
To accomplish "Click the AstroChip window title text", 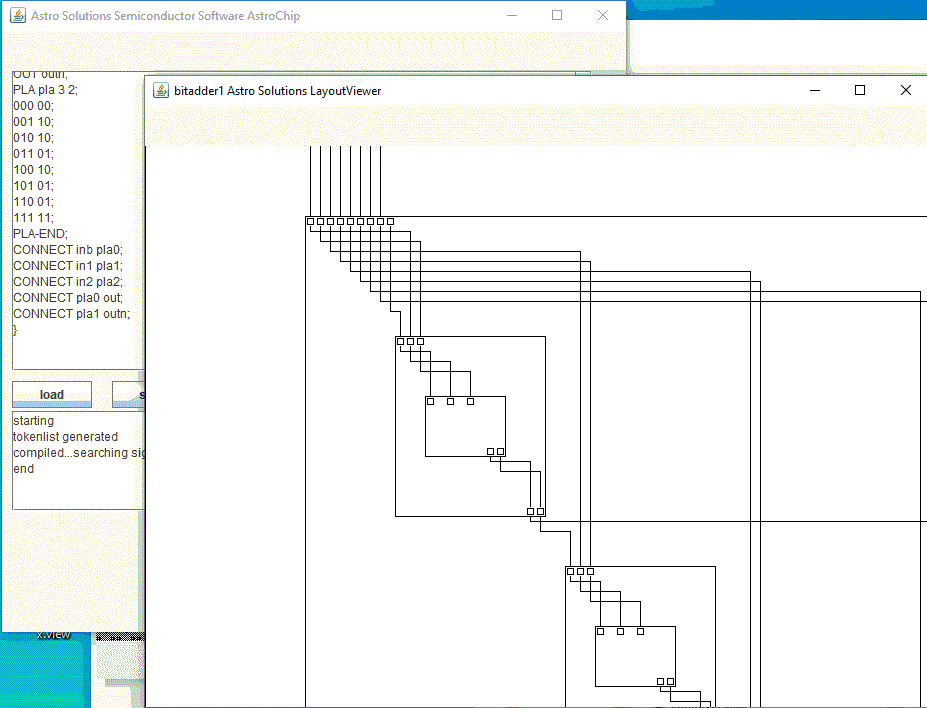I will pos(166,16).
